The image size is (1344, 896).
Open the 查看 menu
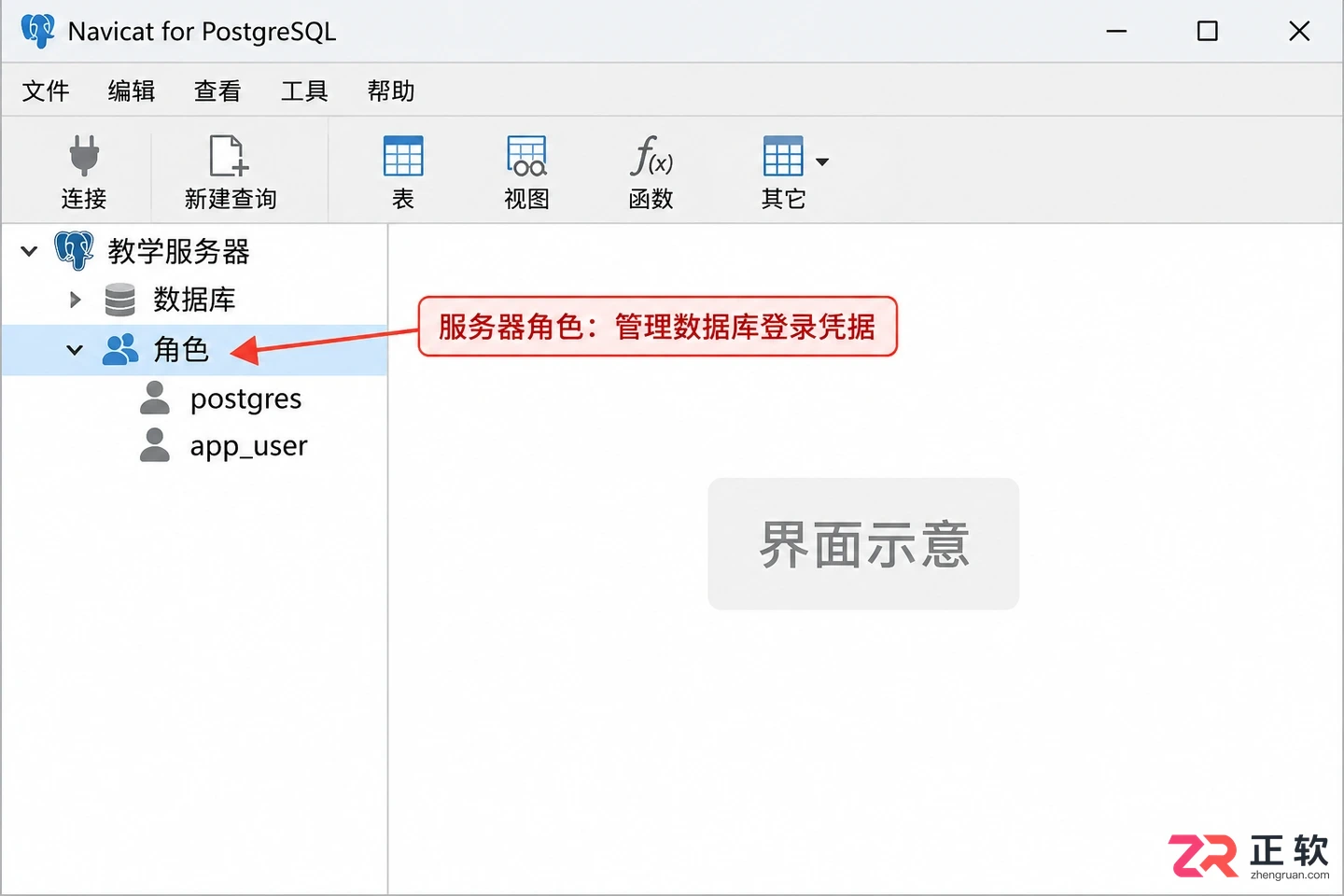[217, 91]
